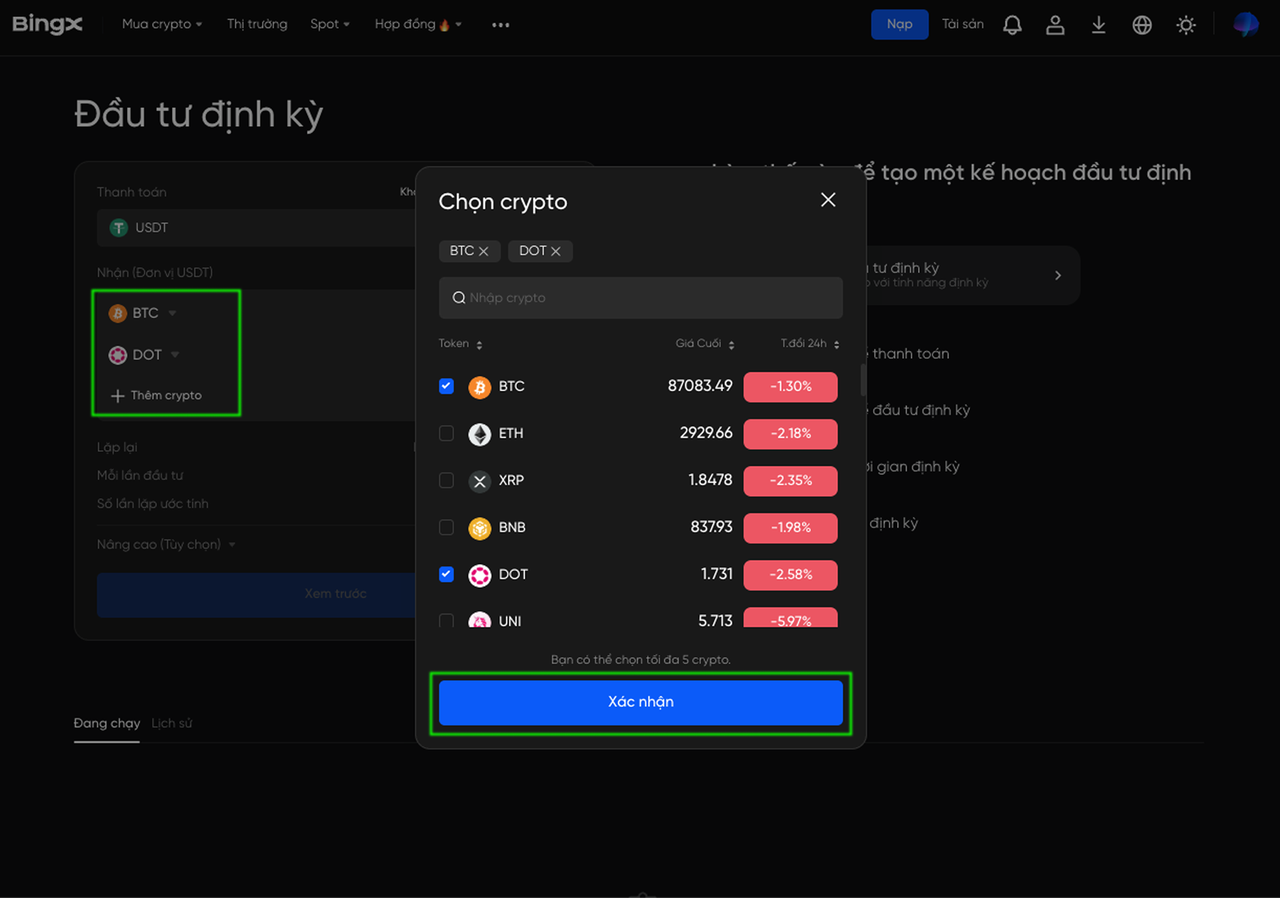Check the ETH checkbox
This screenshot has width=1280, height=898.
pos(447,433)
